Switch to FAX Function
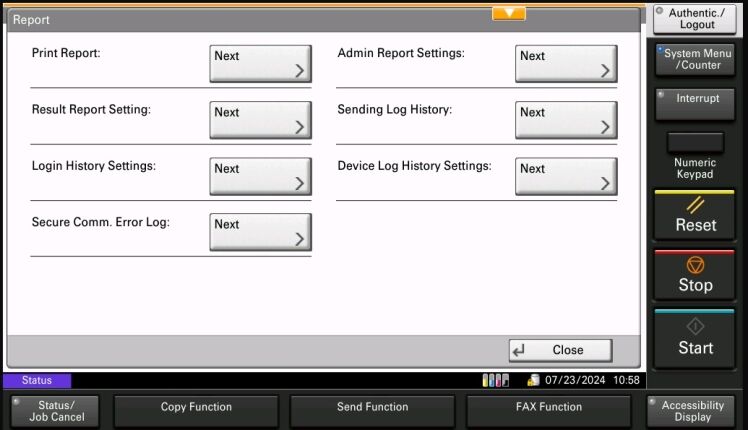748x430 pixels. tap(549, 408)
